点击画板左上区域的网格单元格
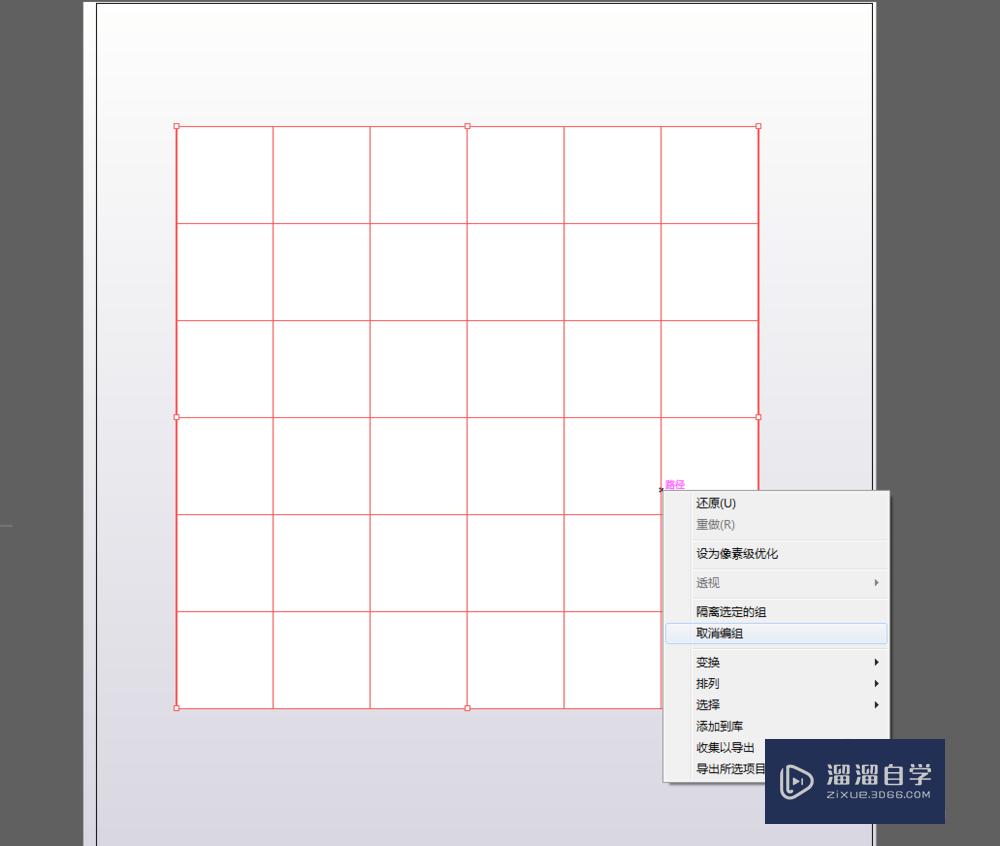 point(225,175)
